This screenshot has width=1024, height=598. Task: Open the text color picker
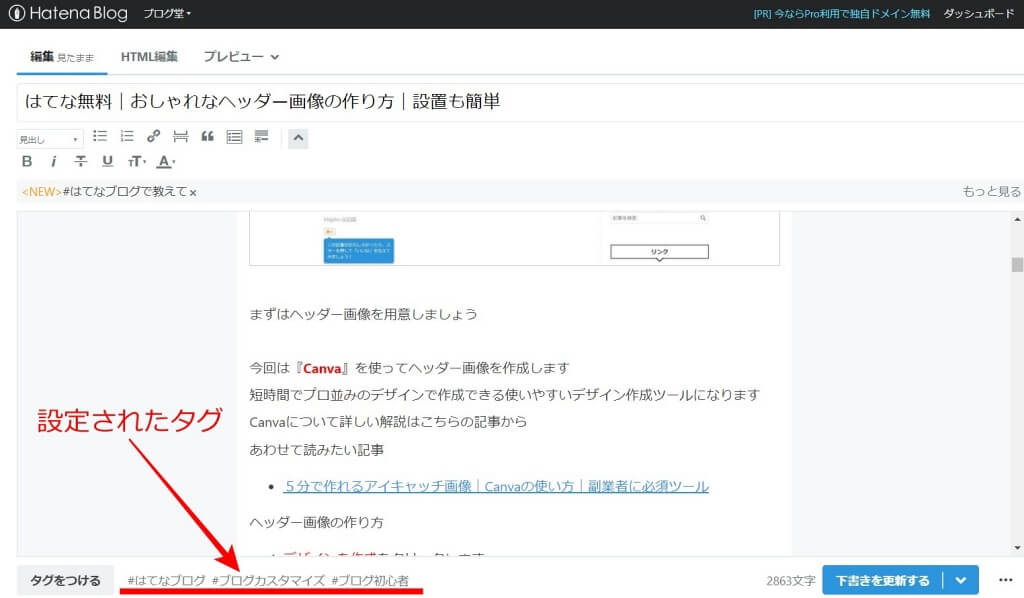click(x=164, y=160)
